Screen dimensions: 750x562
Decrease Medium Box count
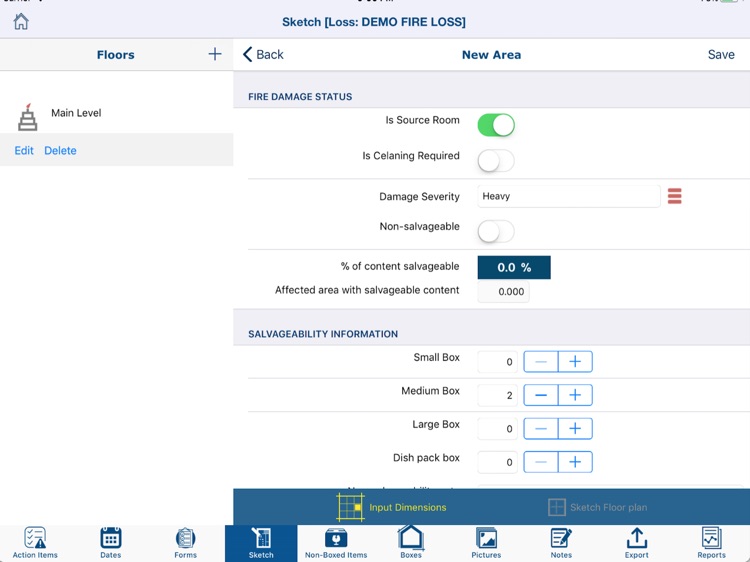click(x=540, y=395)
